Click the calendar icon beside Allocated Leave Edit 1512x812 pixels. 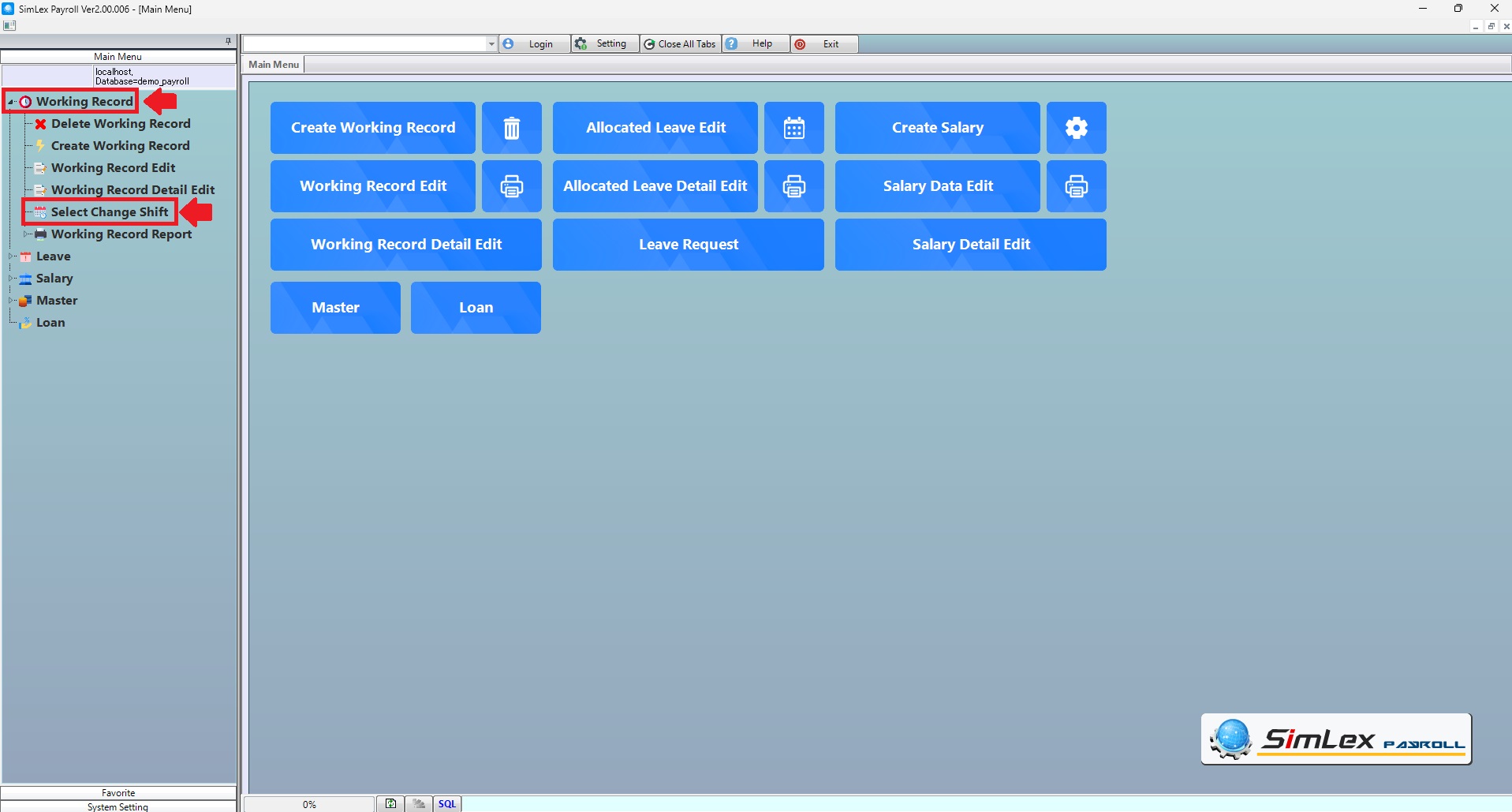[x=793, y=128]
